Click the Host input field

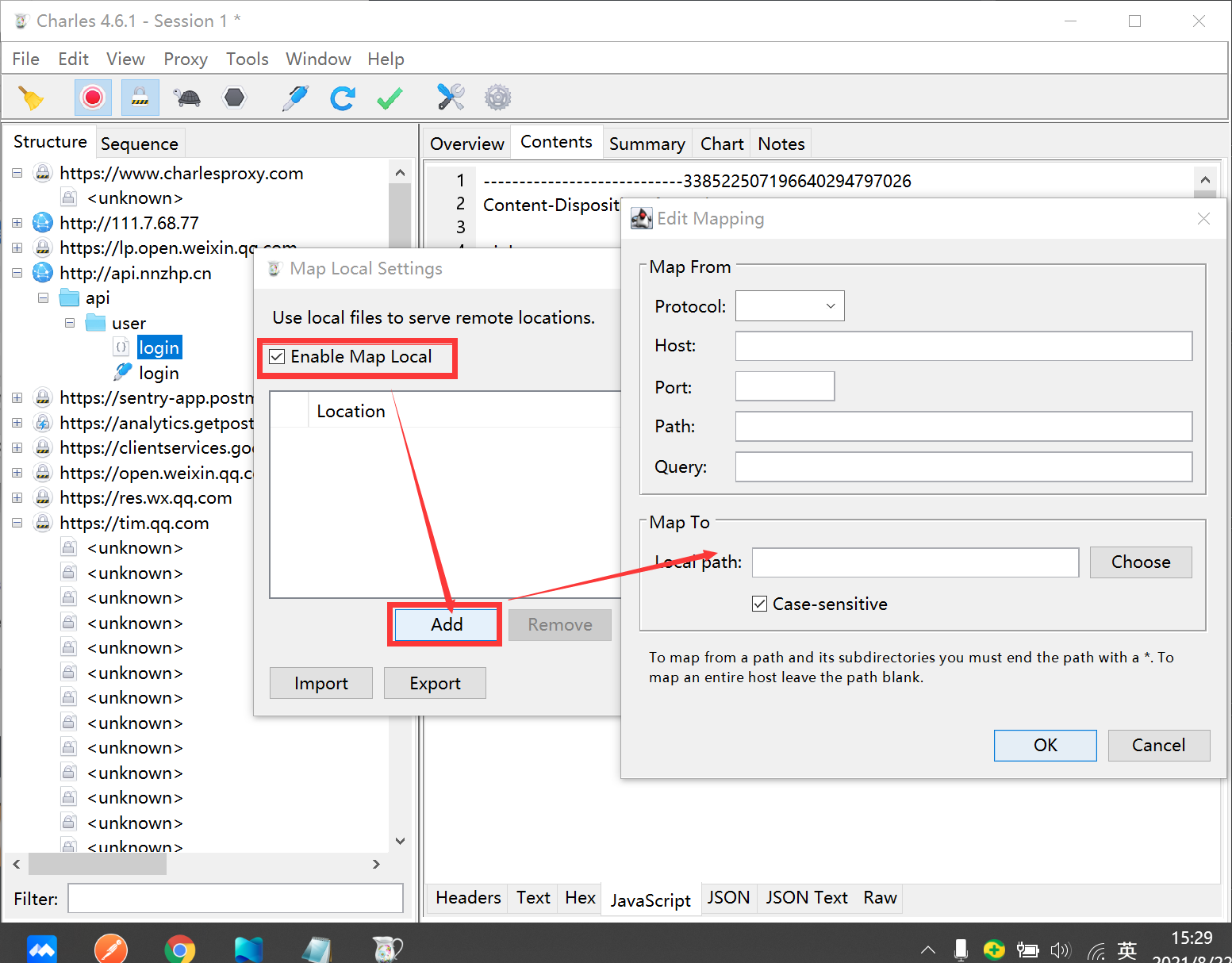click(x=963, y=346)
